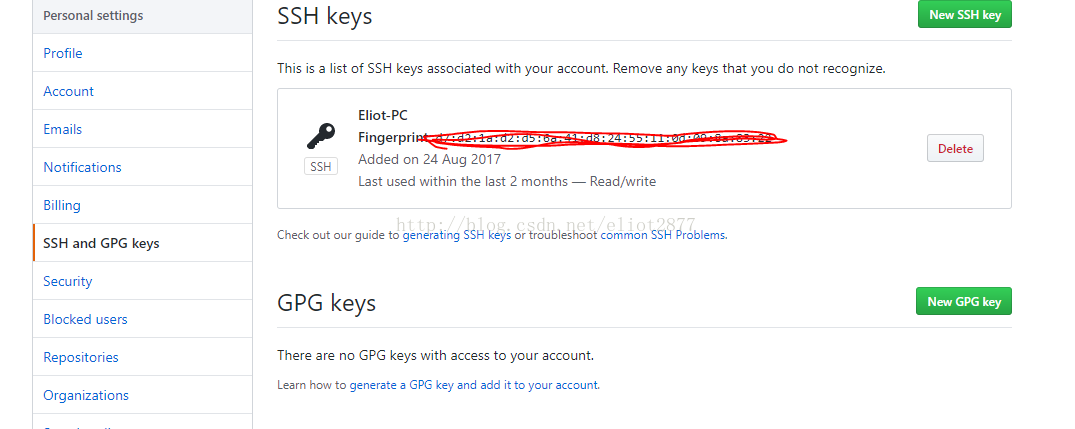Open Blocked users settings

coord(85,319)
